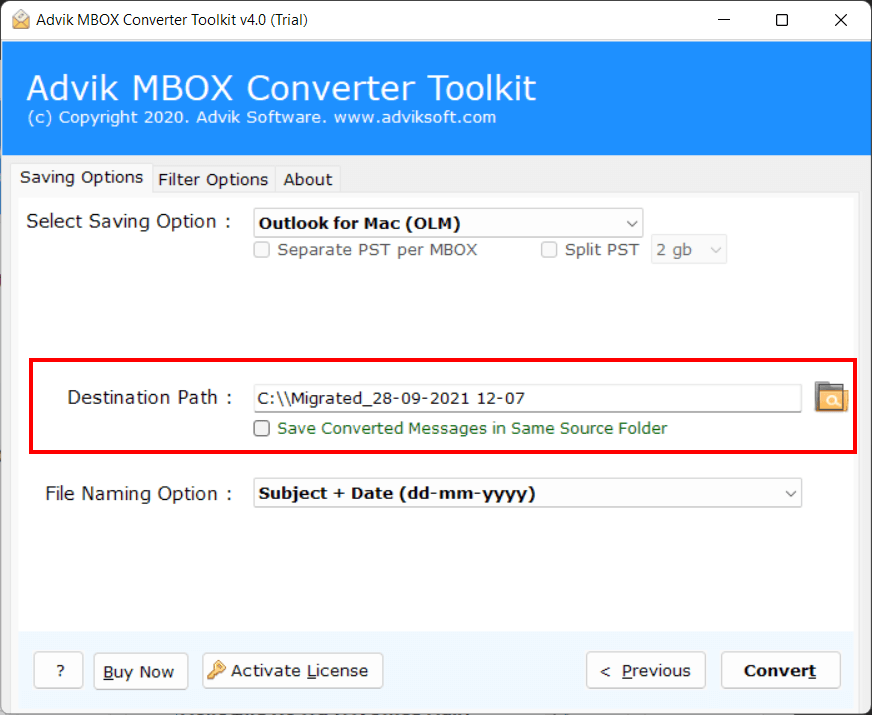Expand the 2 gb split size dropdown
The width and height of the screenshot is (872, 715).
(x=688, y=250)
